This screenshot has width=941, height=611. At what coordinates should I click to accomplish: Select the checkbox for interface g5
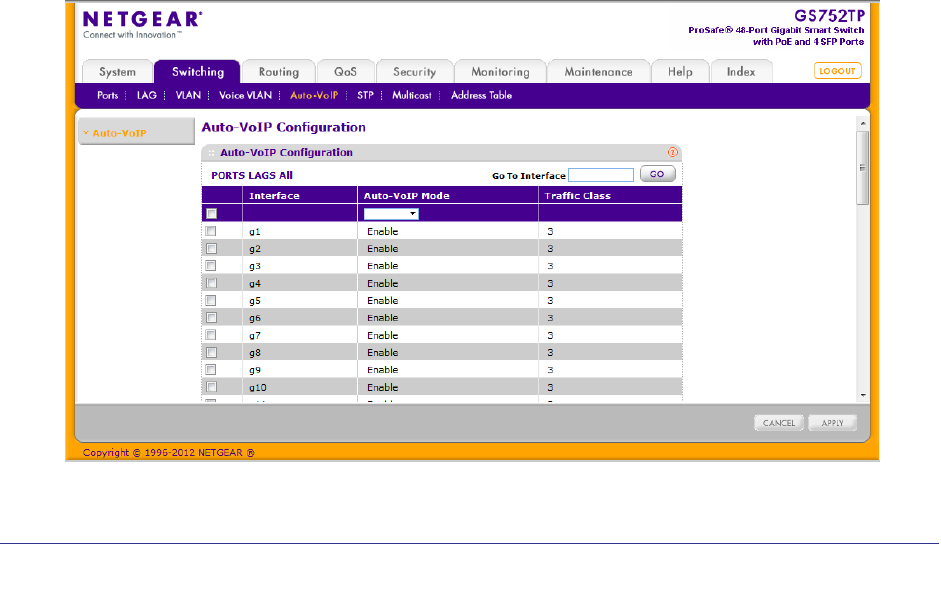[211, 300]
